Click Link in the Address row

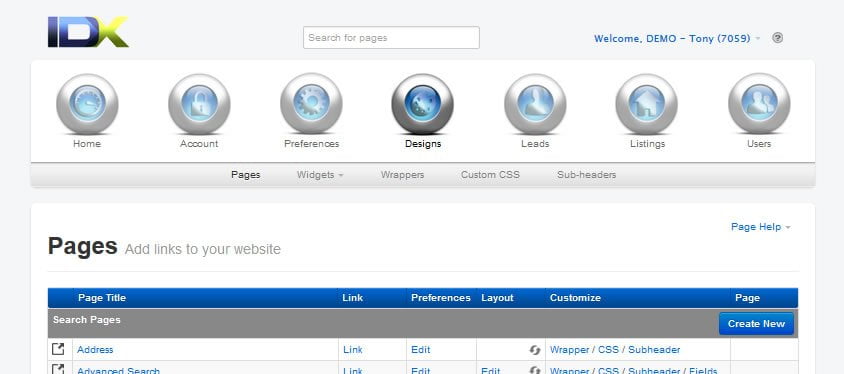(x=353, y=349)
